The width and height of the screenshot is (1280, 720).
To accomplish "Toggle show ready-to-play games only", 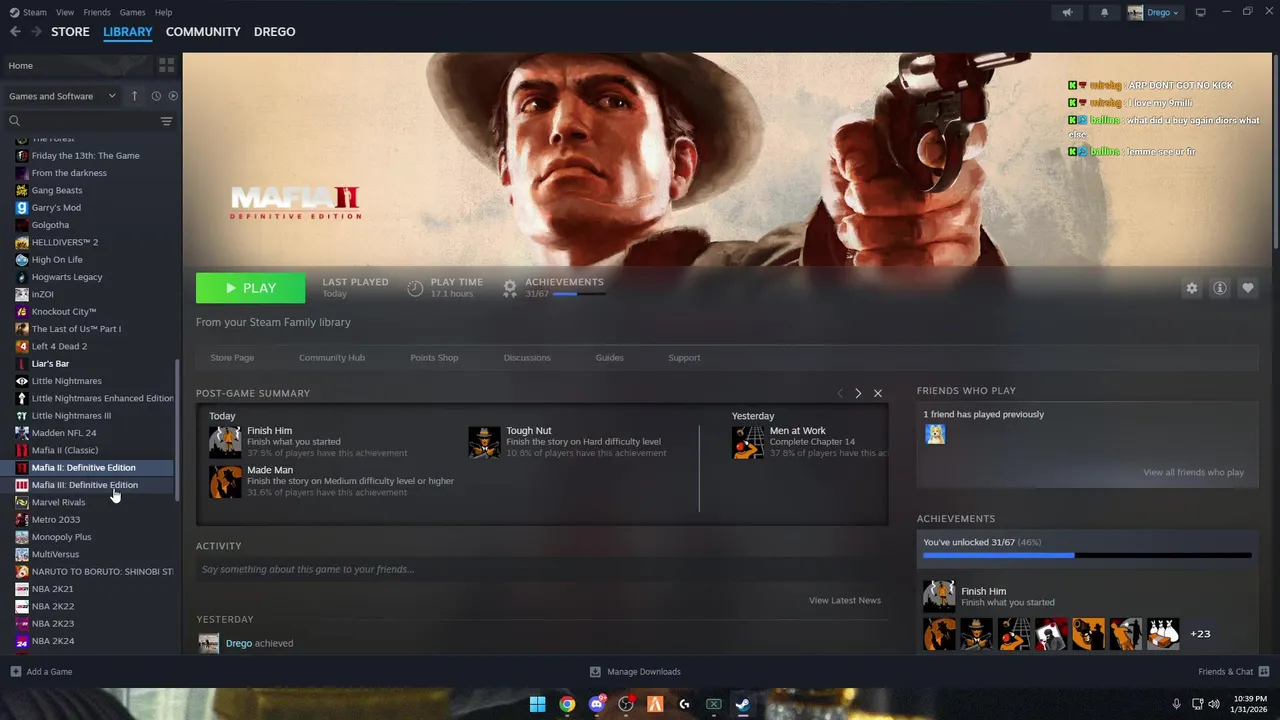I will coord(173,96).
